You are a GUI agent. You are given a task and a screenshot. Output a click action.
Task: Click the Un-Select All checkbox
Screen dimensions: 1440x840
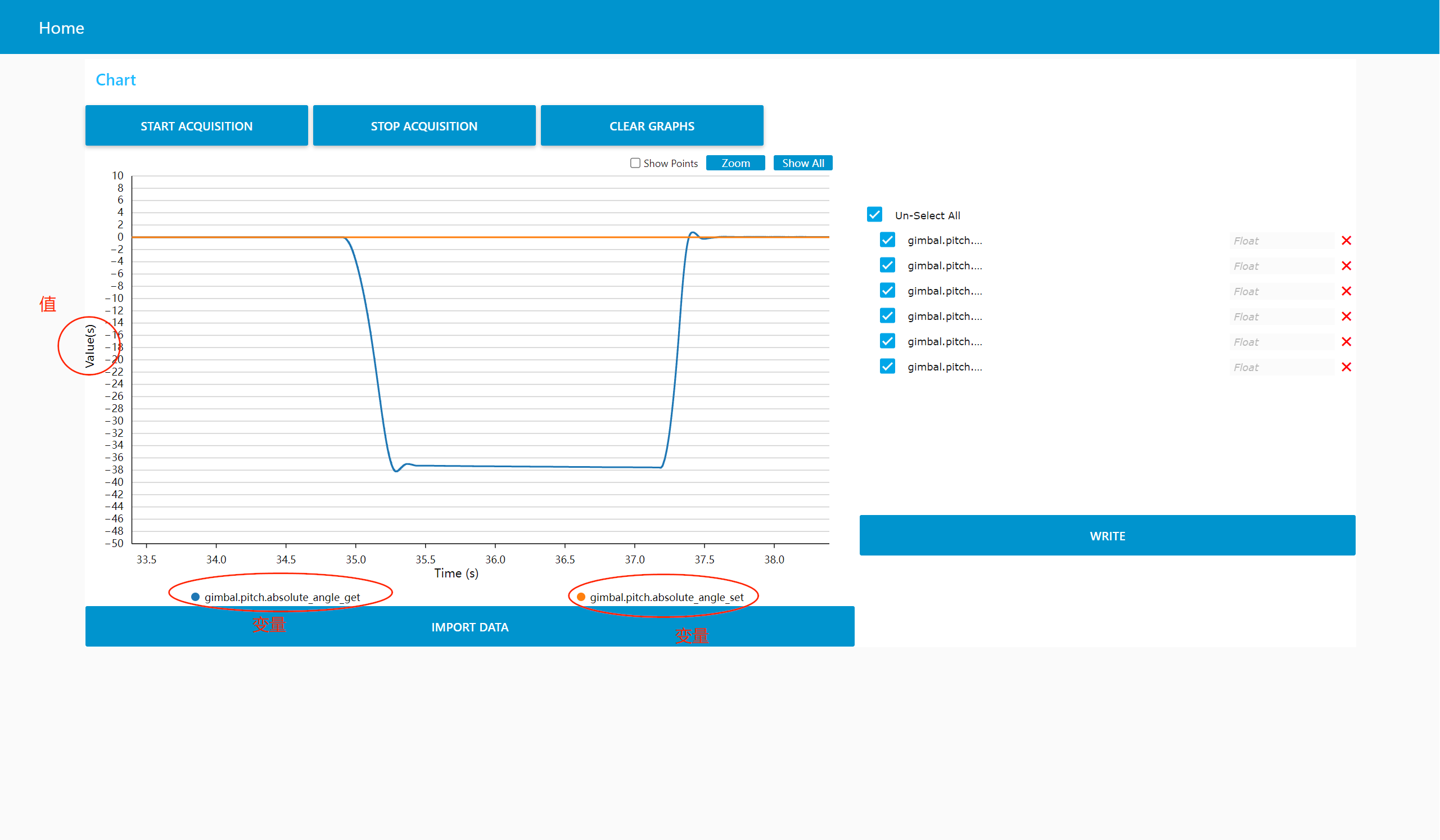pyautogui.click(x=874, y=214)
